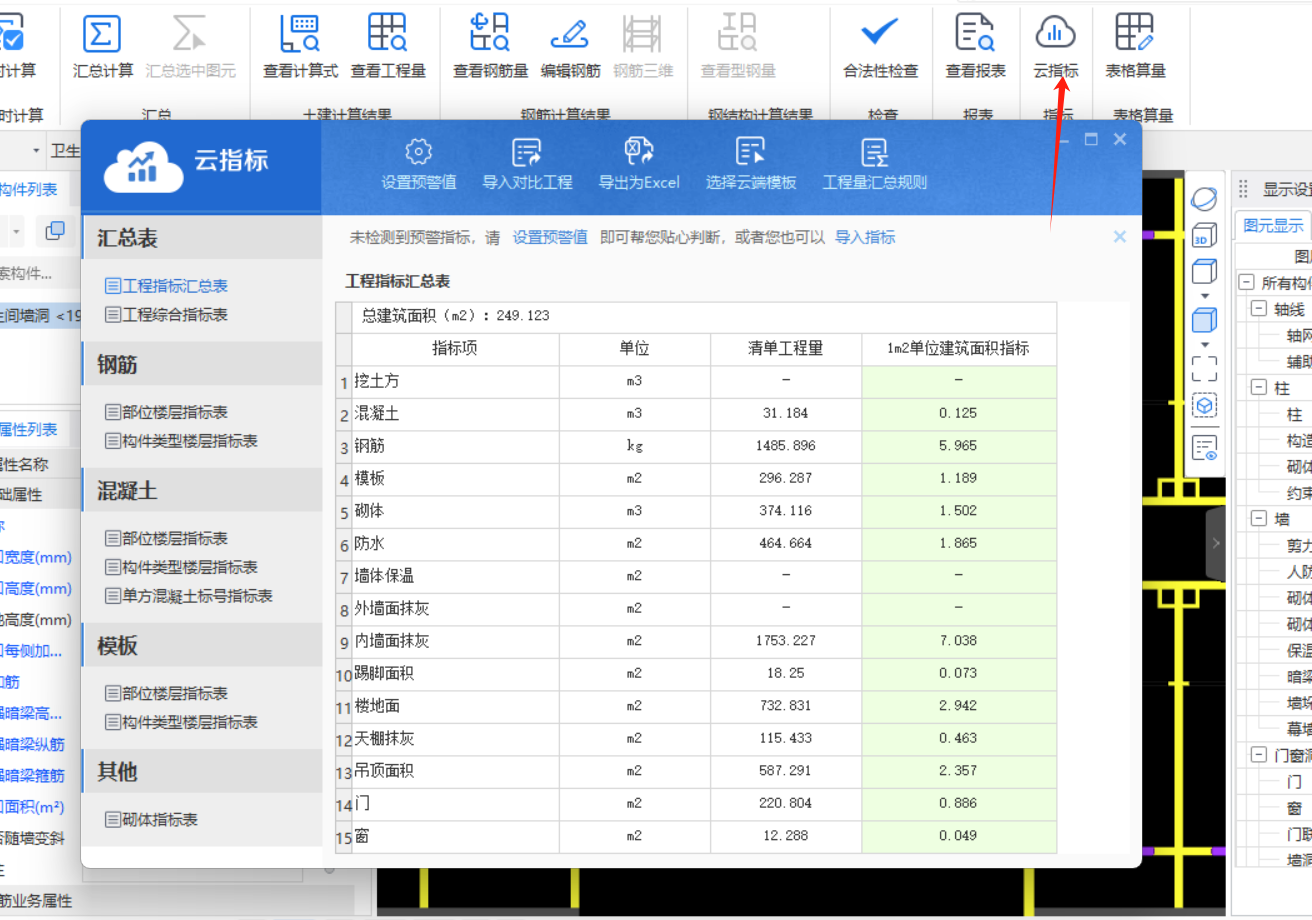The height and width of the screenshot is (920, 1312).
Task: Click the 设置预警值 link in notice bar
Action: pos(550,237)
